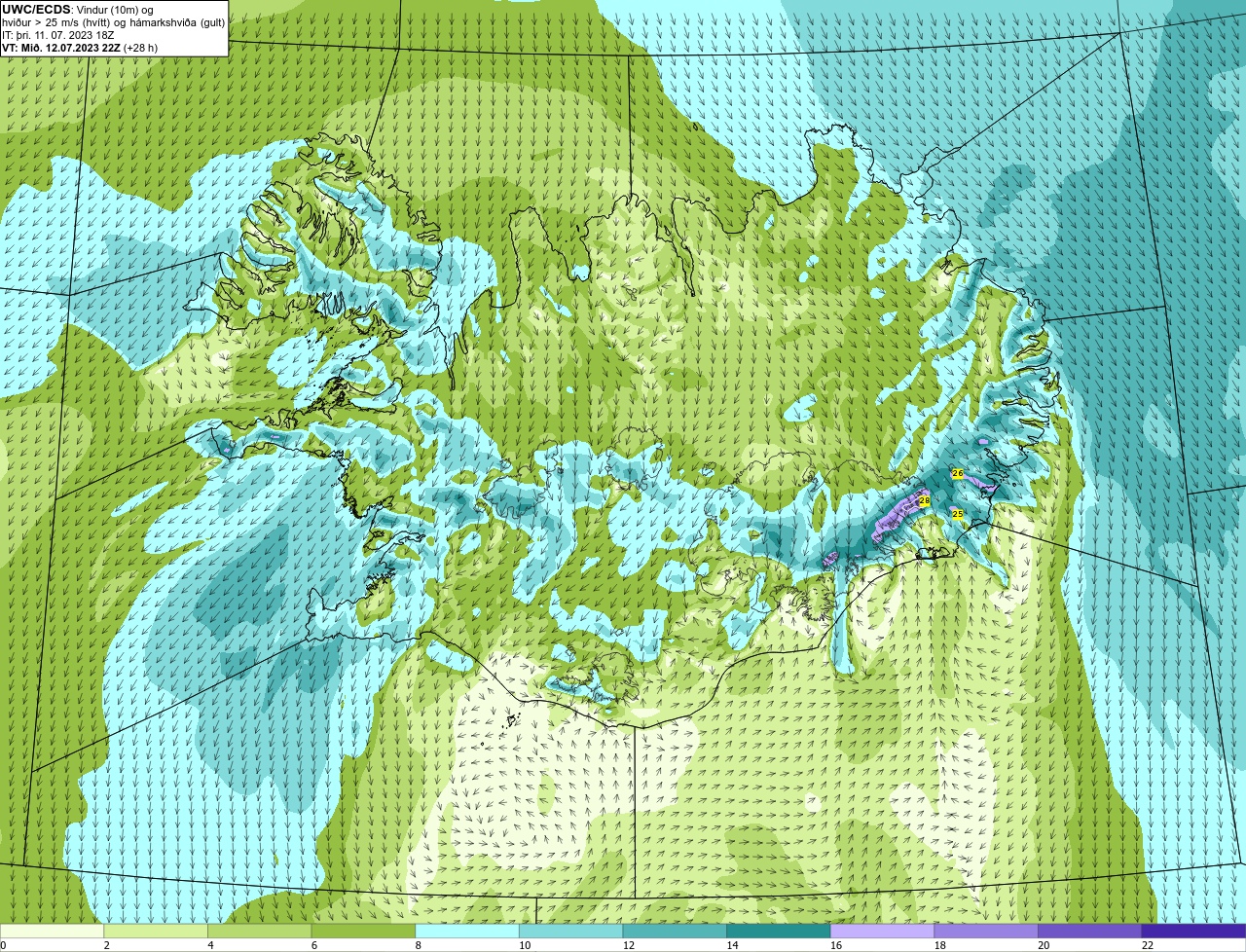Select the 6–8 m/s olive green legend swatch
The width and height of the screenshot is (1246, 952).
[363, 931]
